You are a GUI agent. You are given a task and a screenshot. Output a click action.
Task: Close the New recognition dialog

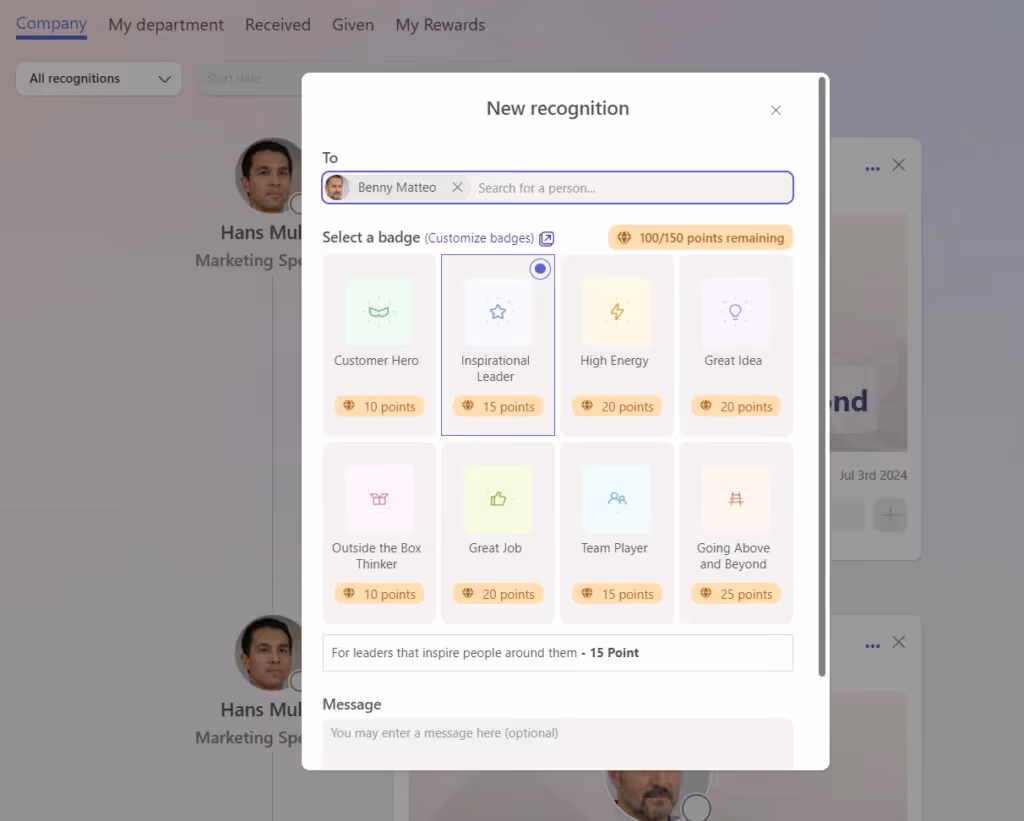tap(775, 110)
